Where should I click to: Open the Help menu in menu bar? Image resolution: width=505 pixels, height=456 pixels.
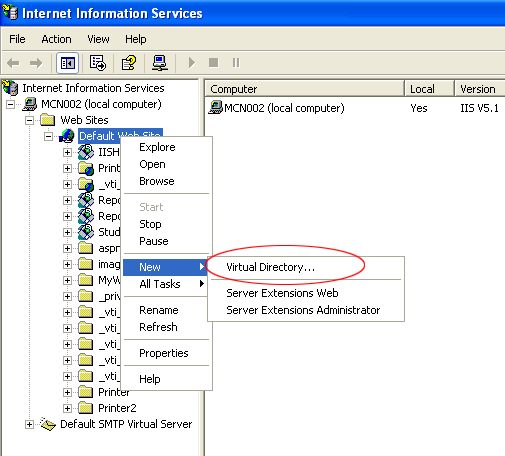136,39
